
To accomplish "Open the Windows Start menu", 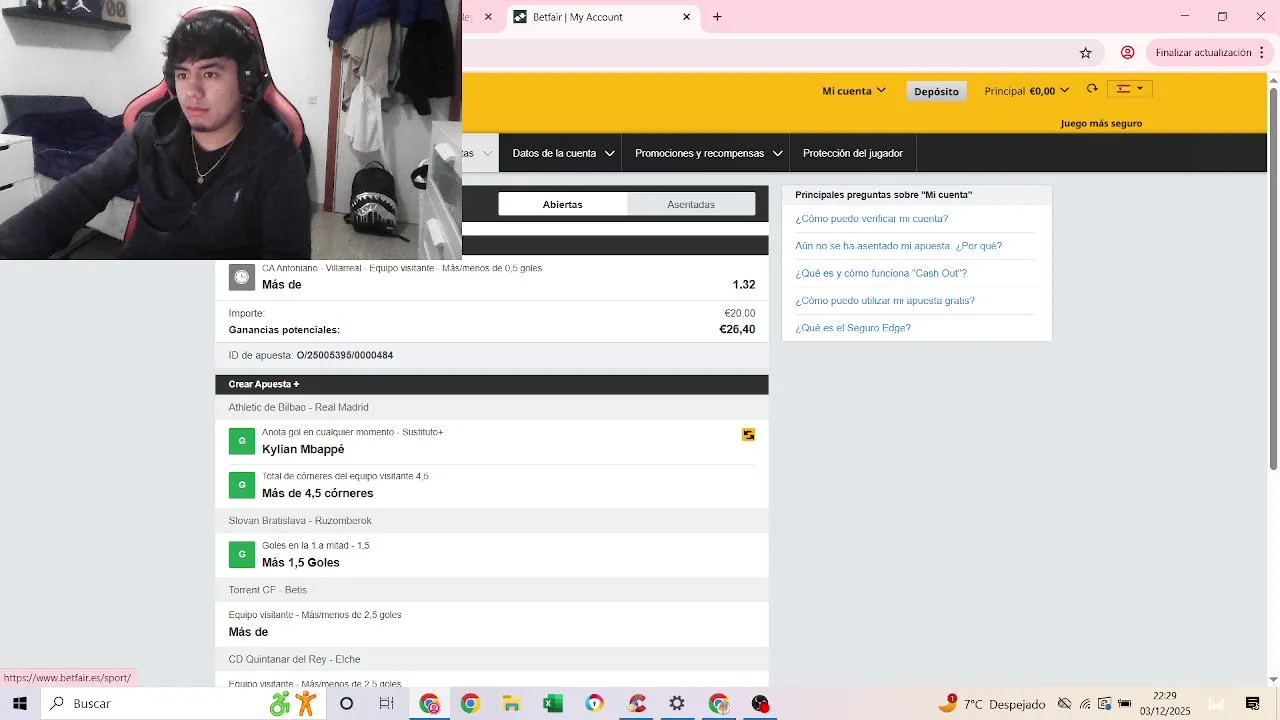I will coord(20,704).
